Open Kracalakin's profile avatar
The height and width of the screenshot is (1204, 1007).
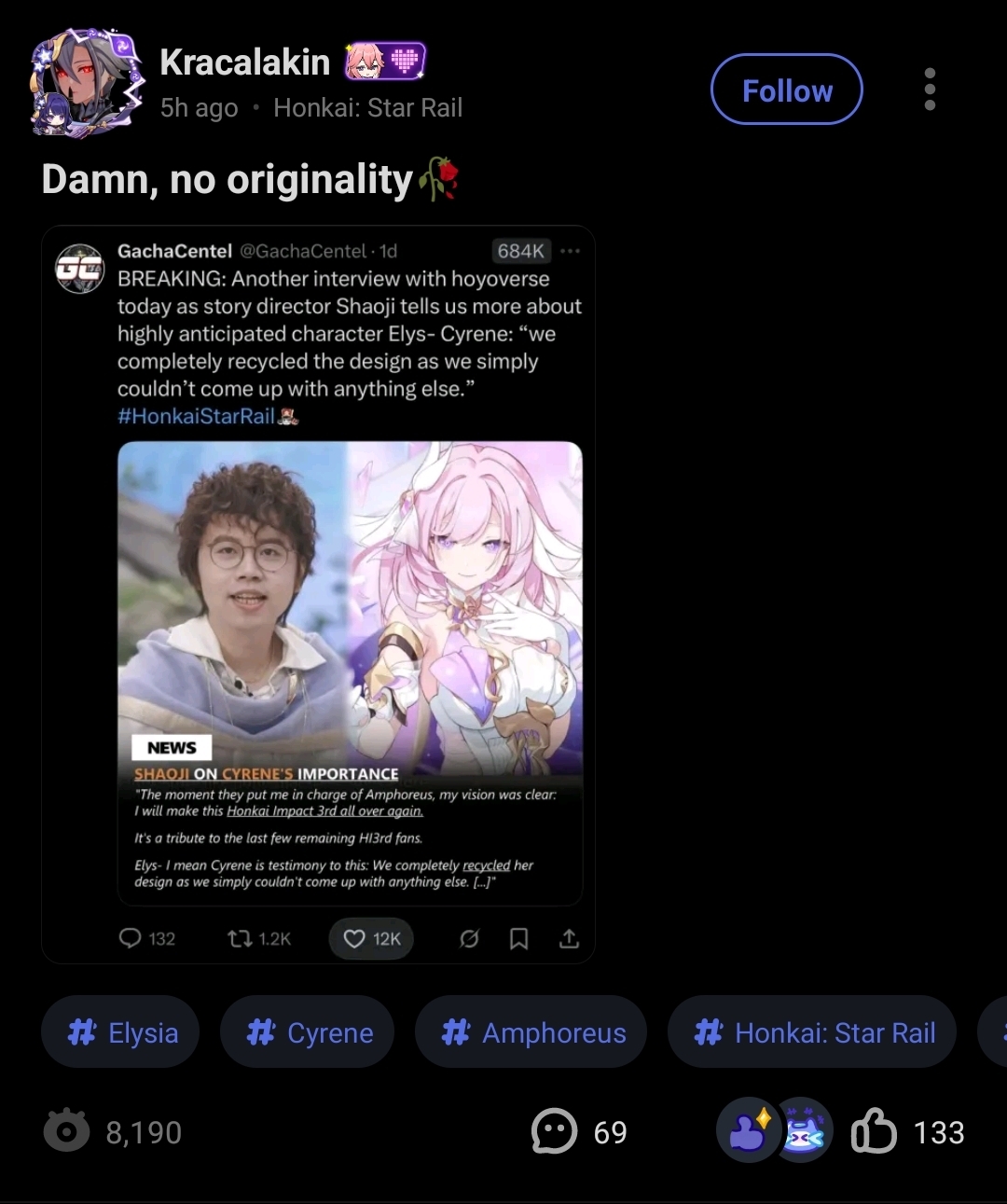[88, 84]
